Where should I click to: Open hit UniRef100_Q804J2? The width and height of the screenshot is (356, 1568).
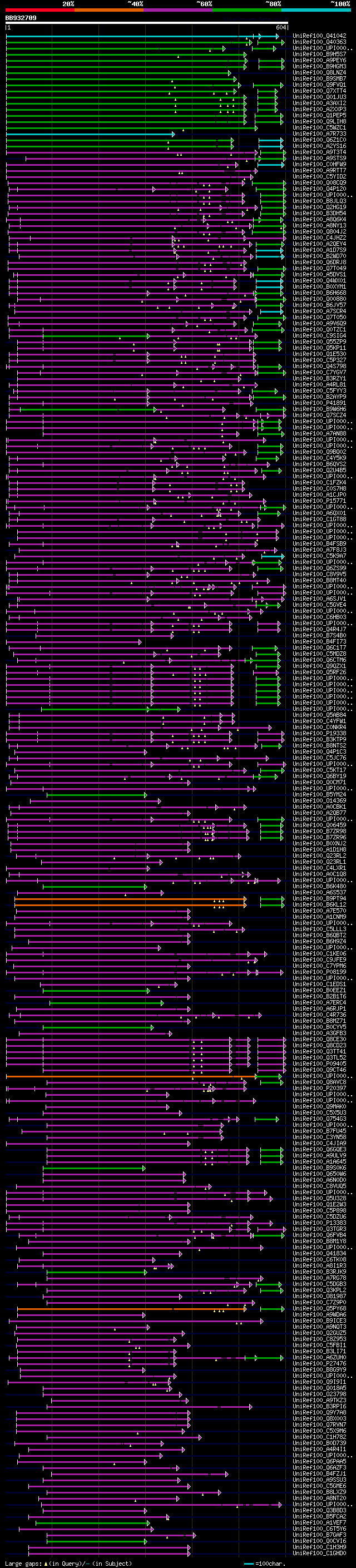click(x=319, y=231)
